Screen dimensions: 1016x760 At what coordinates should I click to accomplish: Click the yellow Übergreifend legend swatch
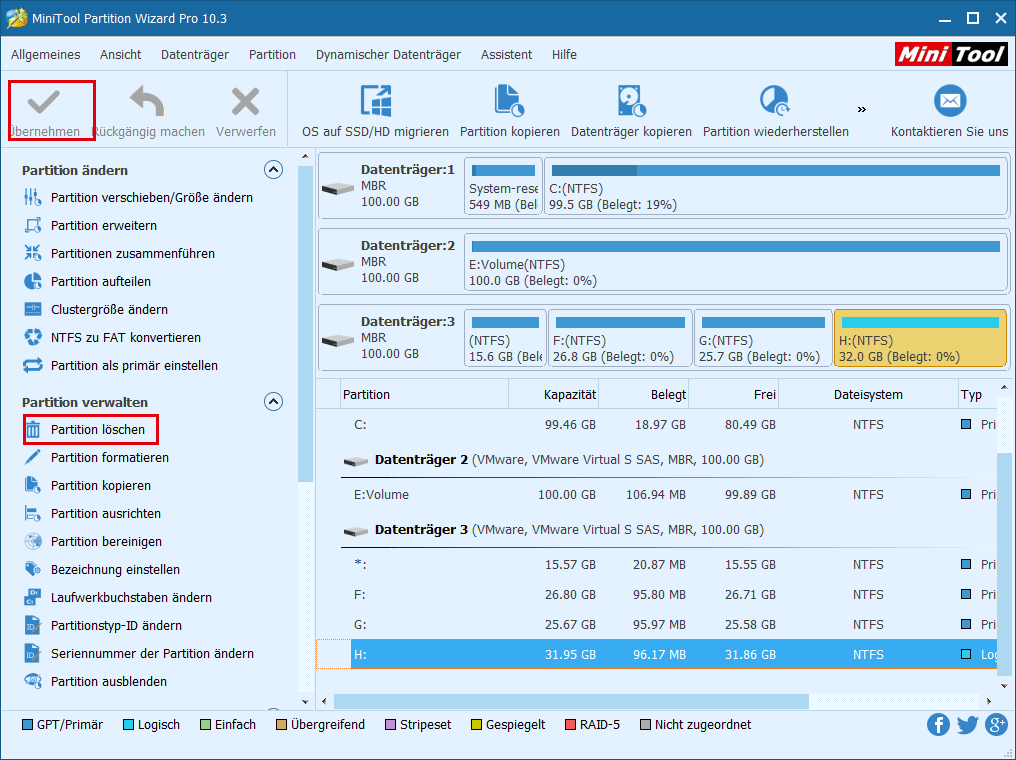(x=283, y=724)
